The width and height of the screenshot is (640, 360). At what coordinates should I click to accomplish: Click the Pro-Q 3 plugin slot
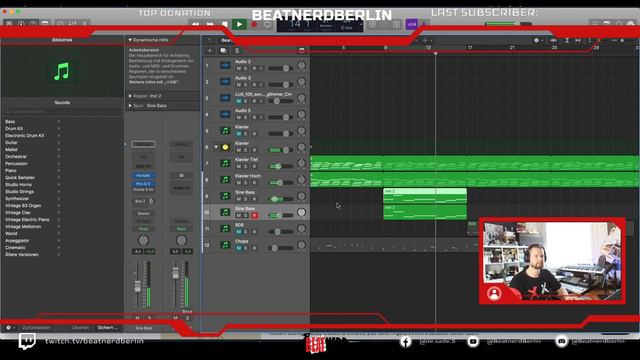(143, 184)
